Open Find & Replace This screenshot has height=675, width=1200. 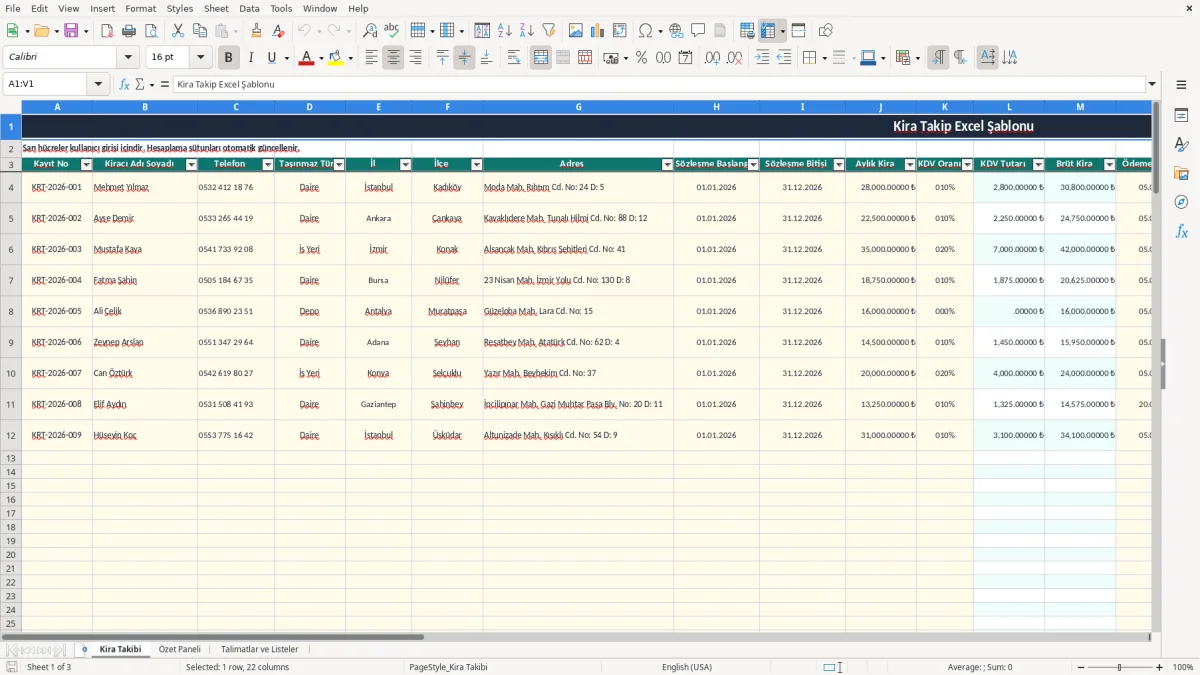tap(370, 31)
